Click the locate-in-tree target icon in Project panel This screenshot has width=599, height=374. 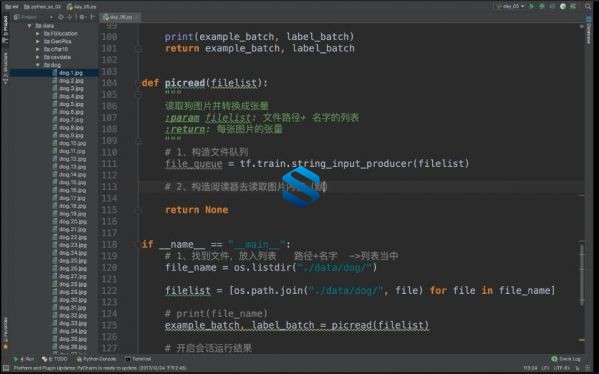(x=61, y=17)
